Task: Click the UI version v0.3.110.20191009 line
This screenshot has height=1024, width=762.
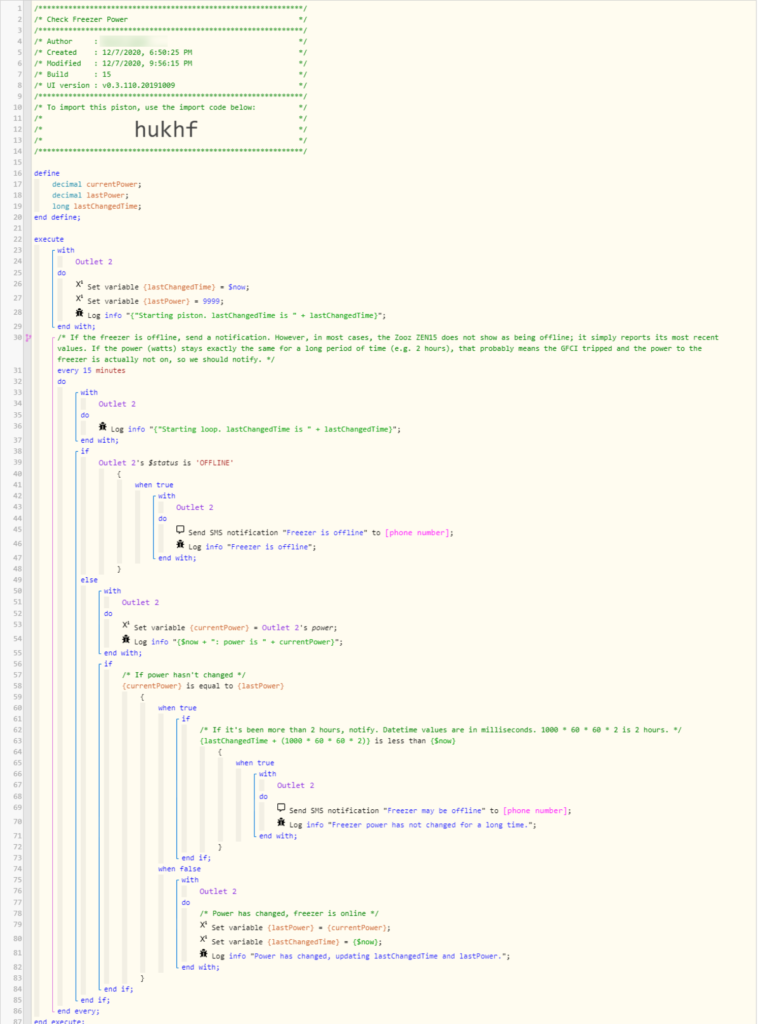Action: (x=104, y=86)
